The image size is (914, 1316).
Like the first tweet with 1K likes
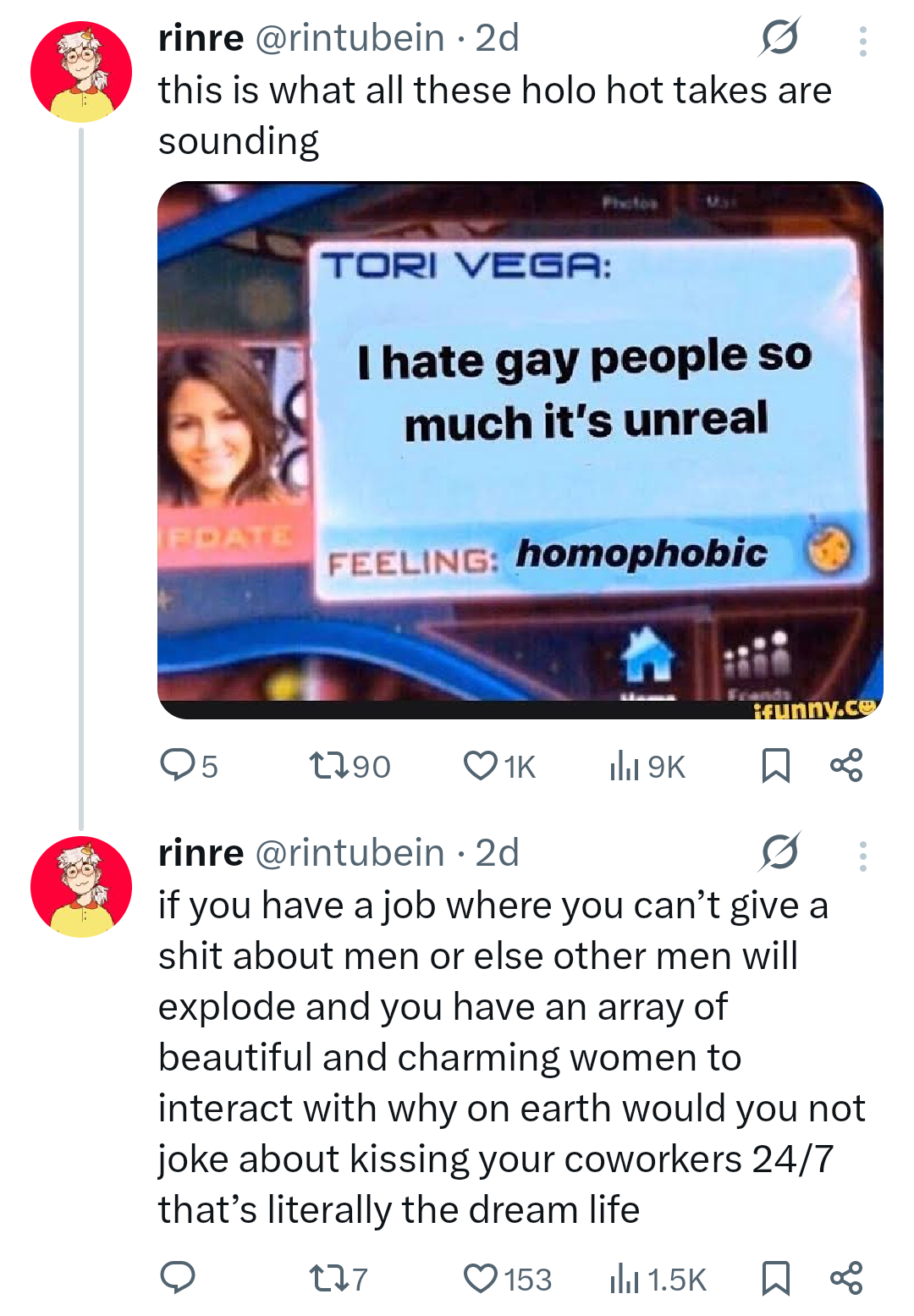click(481, 765)
